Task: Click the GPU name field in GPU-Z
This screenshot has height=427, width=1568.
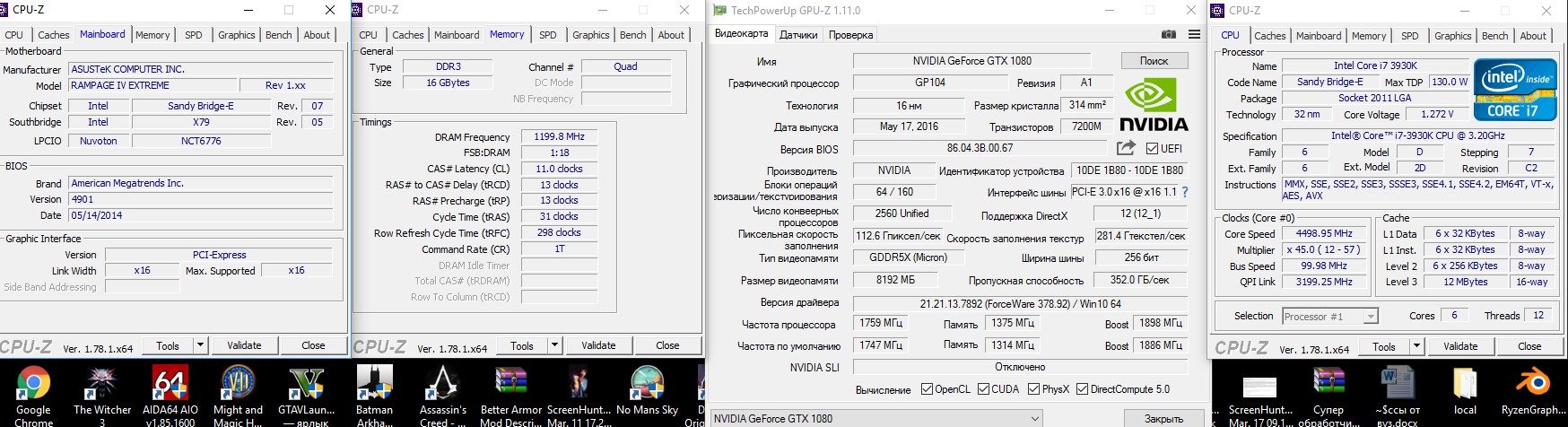Action: [971, 61]
